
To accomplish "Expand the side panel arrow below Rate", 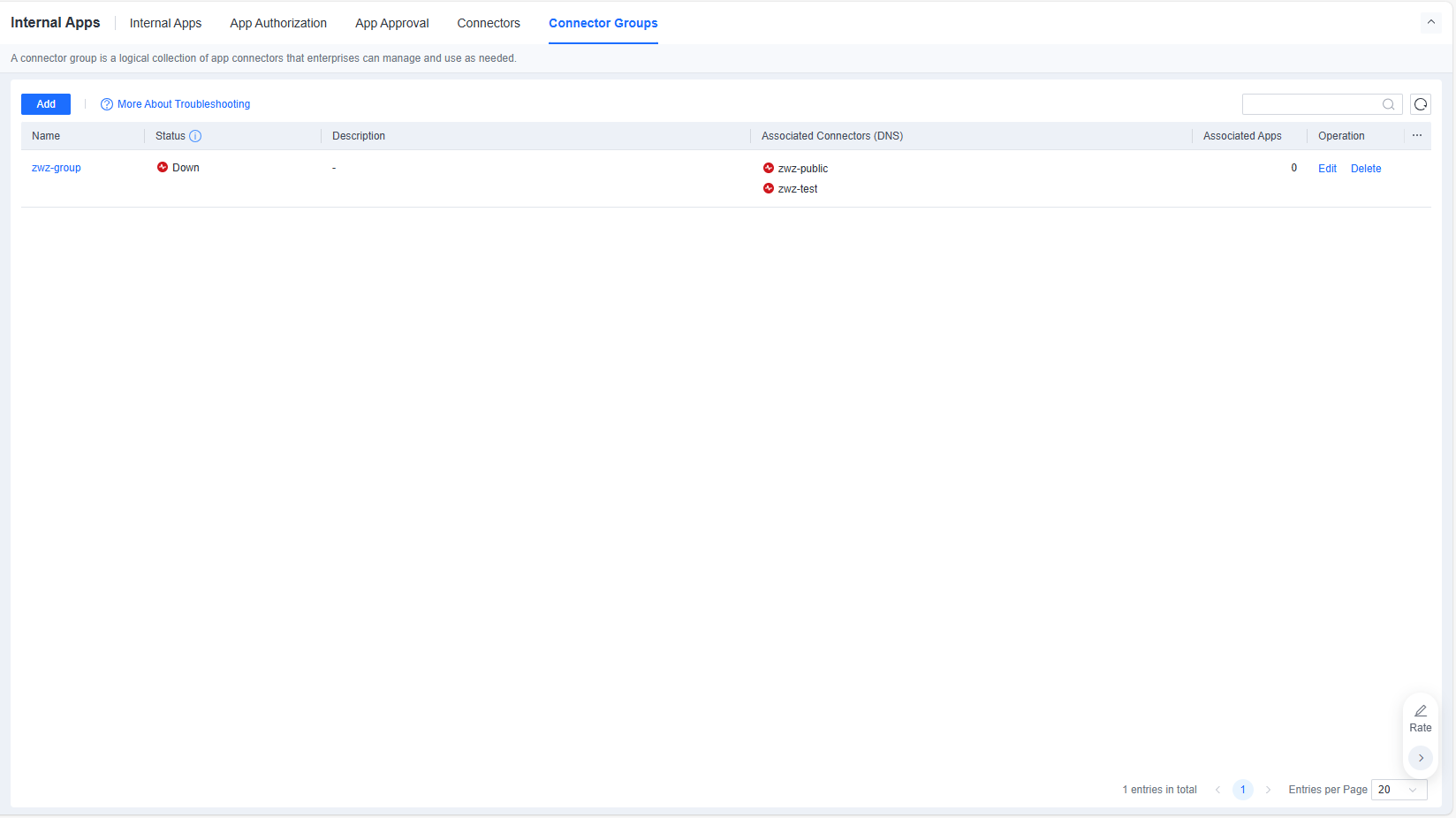I will pos(1421,758).
